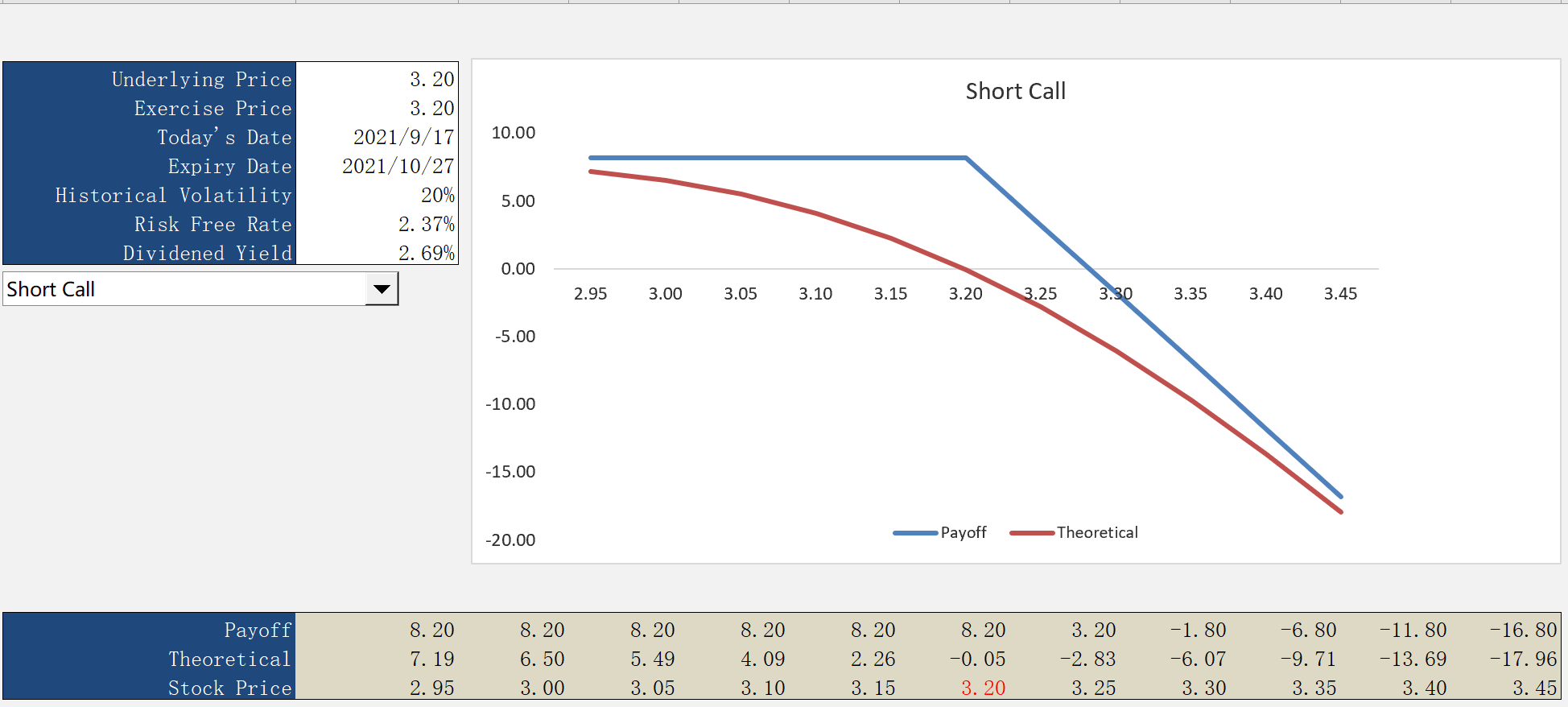The height and width of the screenshot is (707, 1568).
Task: Select the Short Call chart title
Action: [x=1015, y=91]
